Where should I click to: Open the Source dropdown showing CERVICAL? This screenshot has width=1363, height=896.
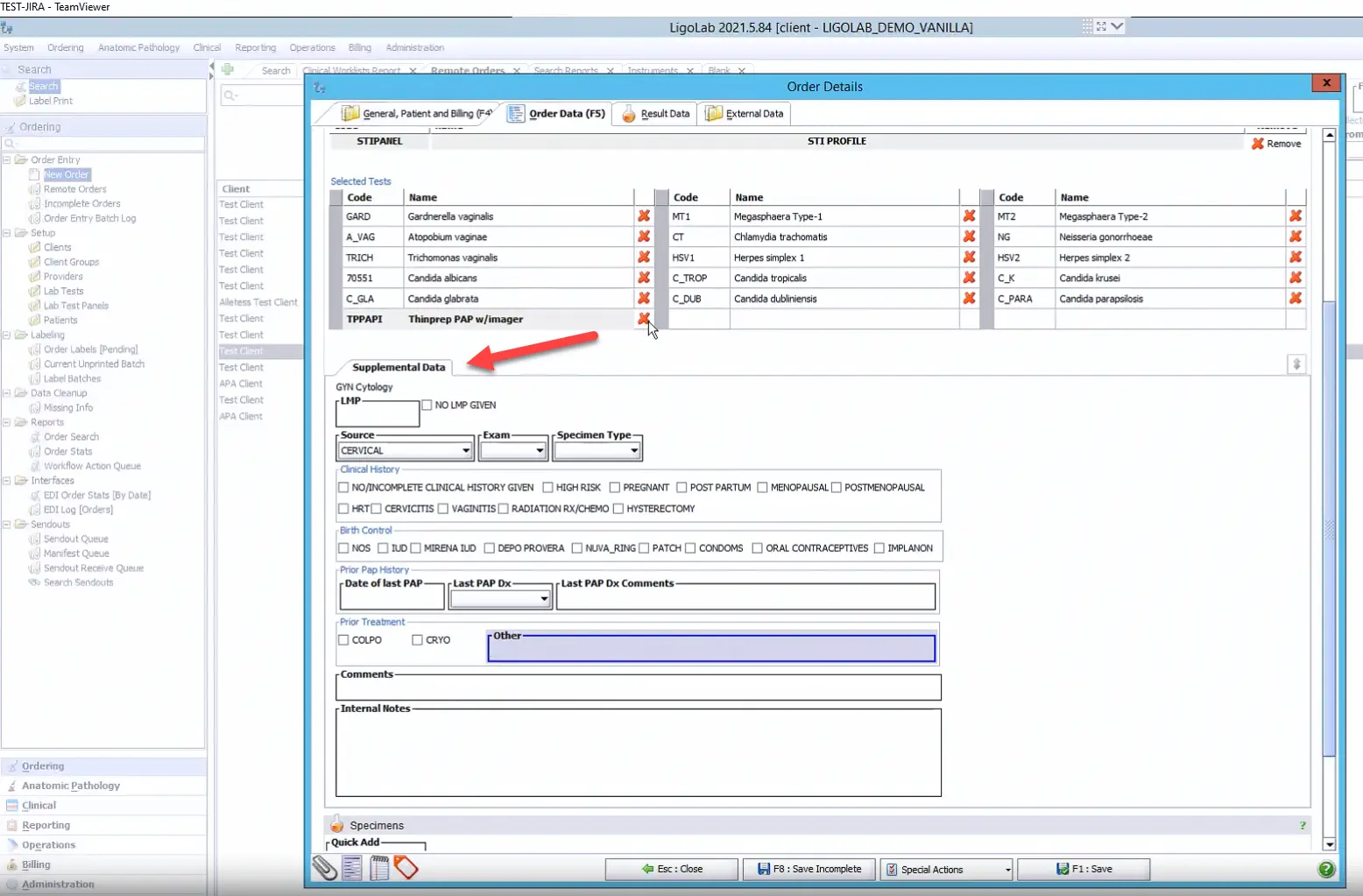click(x=406, y=450)
